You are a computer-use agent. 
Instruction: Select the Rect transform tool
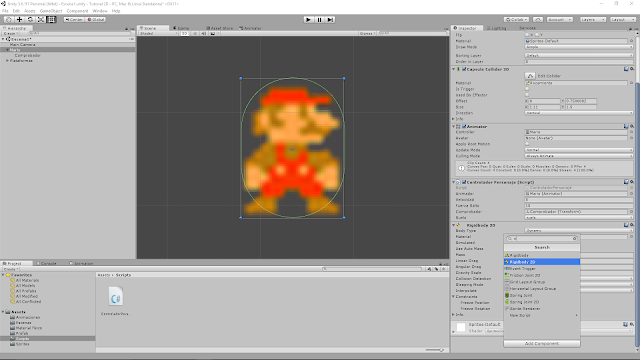tap(51, 20)
